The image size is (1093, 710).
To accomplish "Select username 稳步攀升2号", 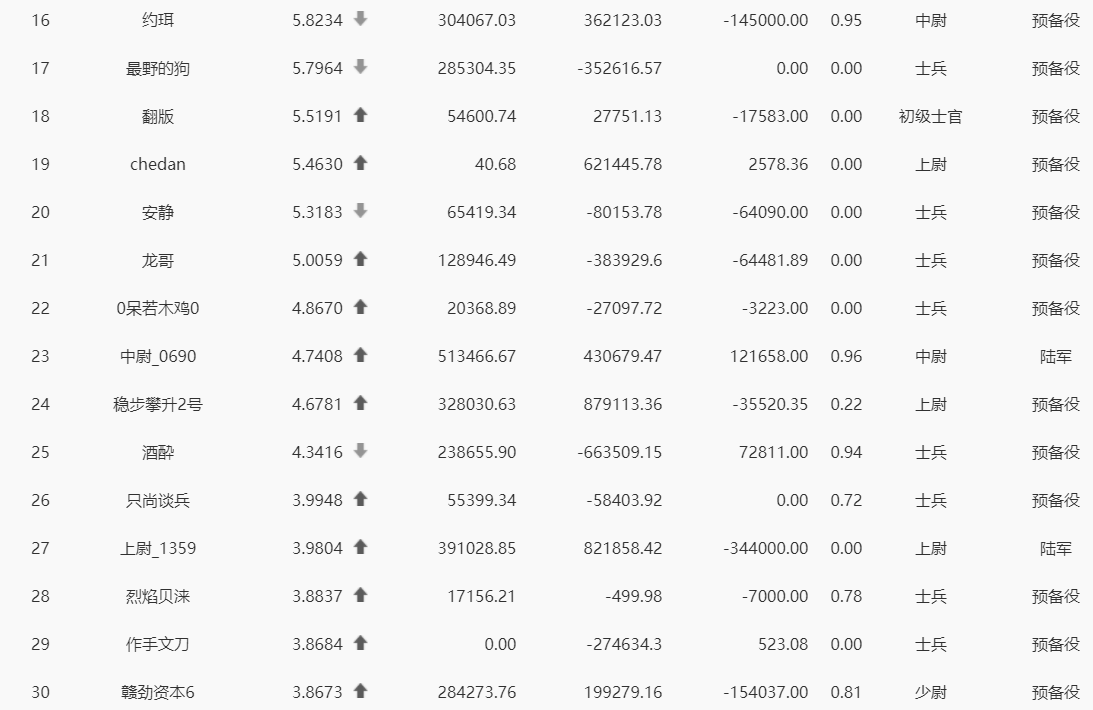I will pos(158,404).
